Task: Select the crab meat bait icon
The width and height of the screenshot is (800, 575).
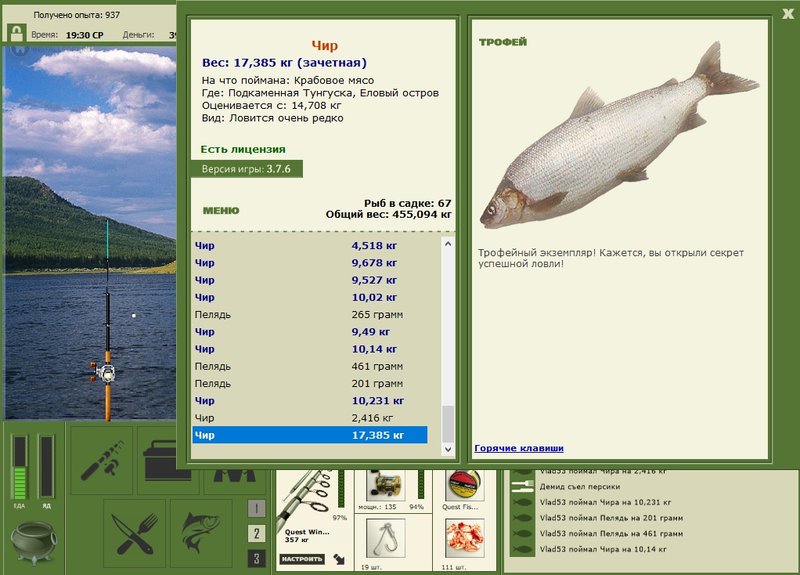Action: pos(464,538)
